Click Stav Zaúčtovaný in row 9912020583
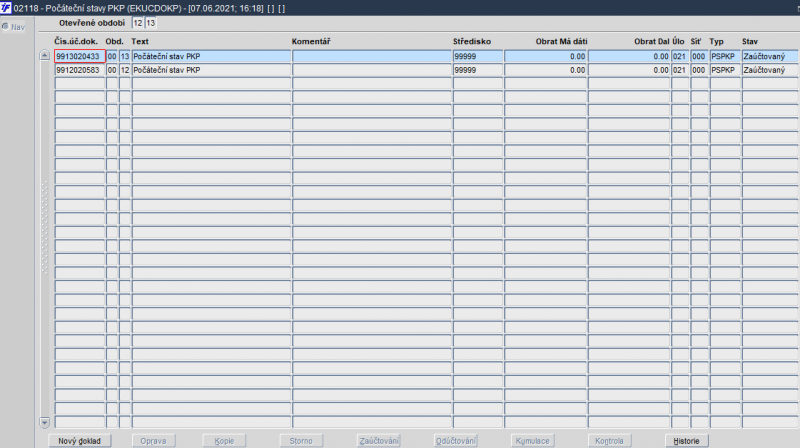 770,70
